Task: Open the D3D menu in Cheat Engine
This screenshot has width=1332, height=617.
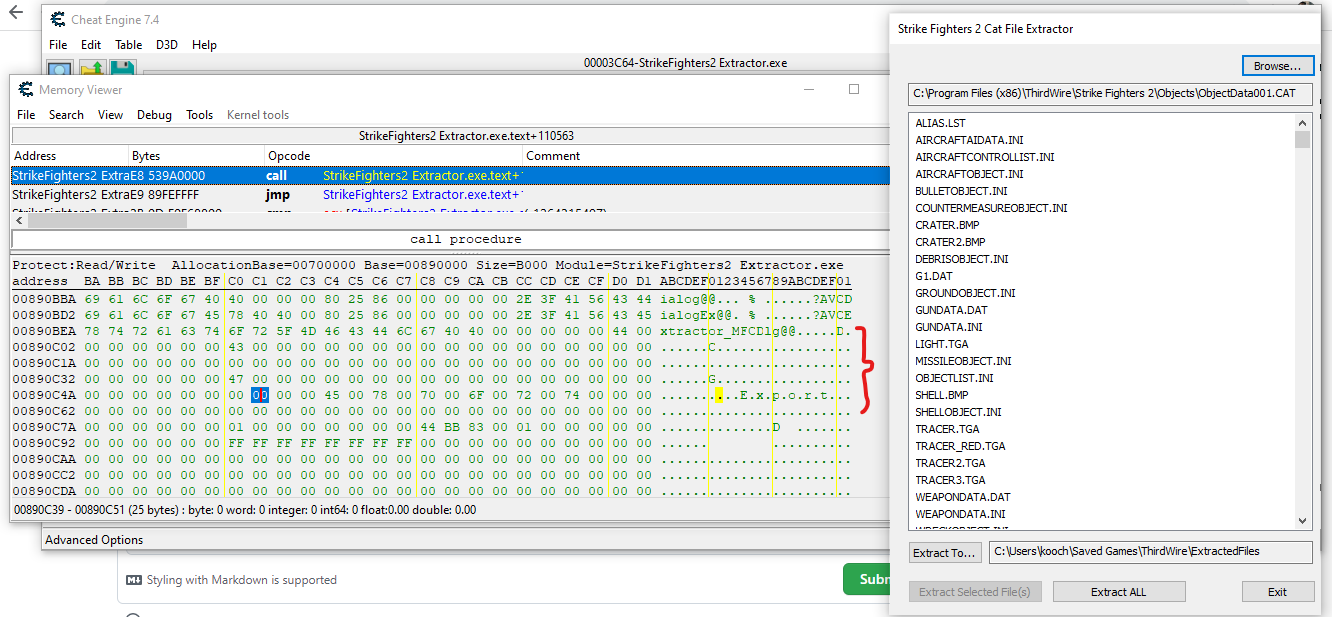Action: [167, 45]
